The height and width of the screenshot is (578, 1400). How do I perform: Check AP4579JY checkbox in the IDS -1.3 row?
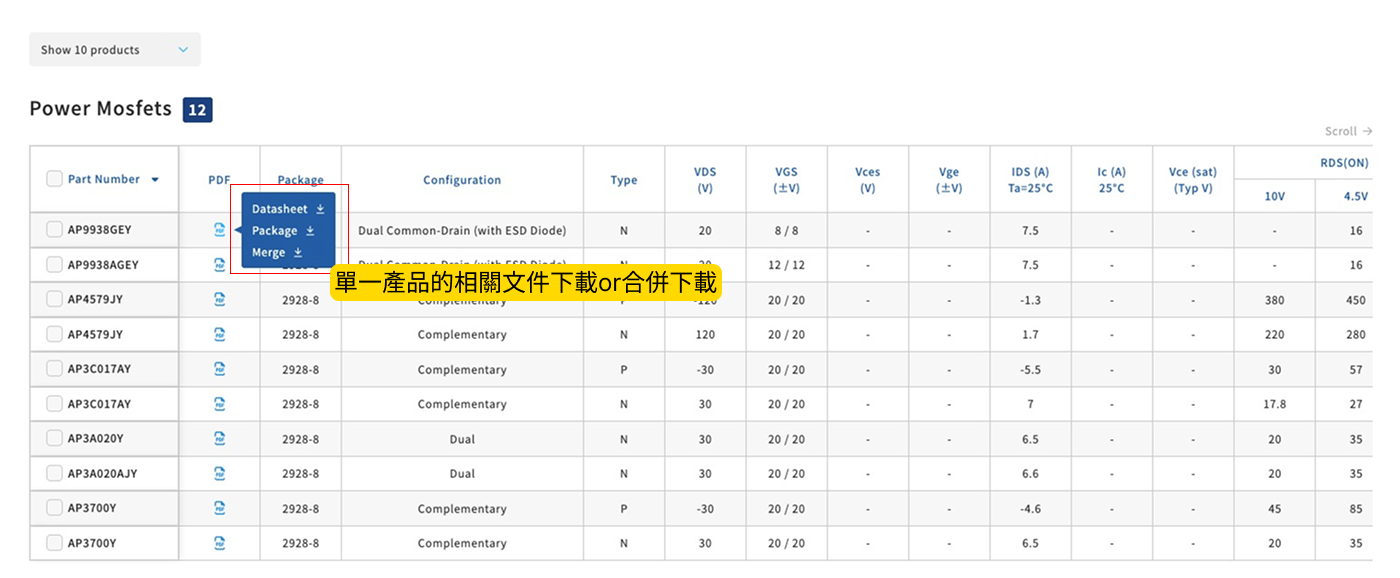click(x=54, y=299)
